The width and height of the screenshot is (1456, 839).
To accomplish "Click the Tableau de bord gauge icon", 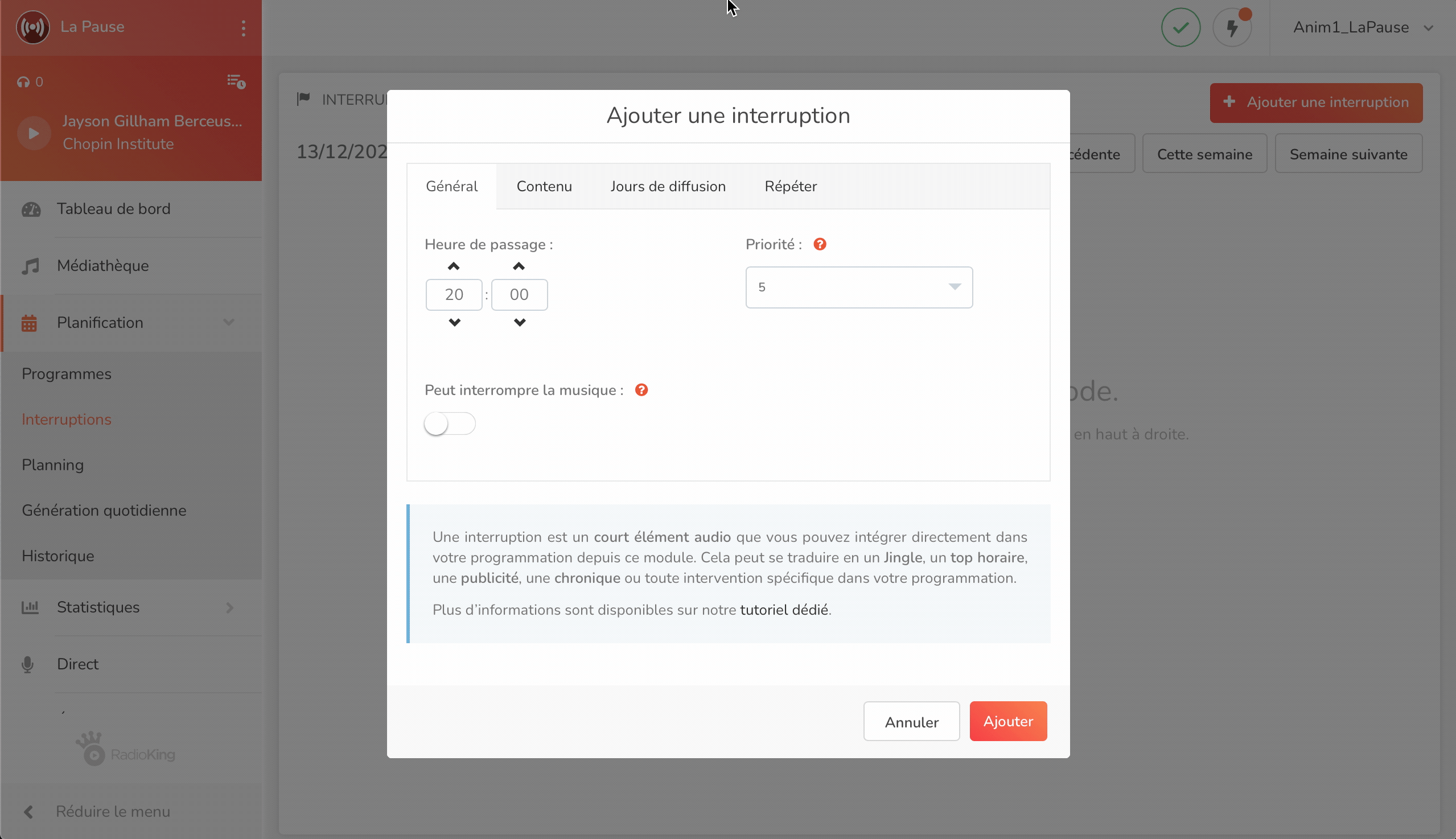I will click(x=31, y=209).
